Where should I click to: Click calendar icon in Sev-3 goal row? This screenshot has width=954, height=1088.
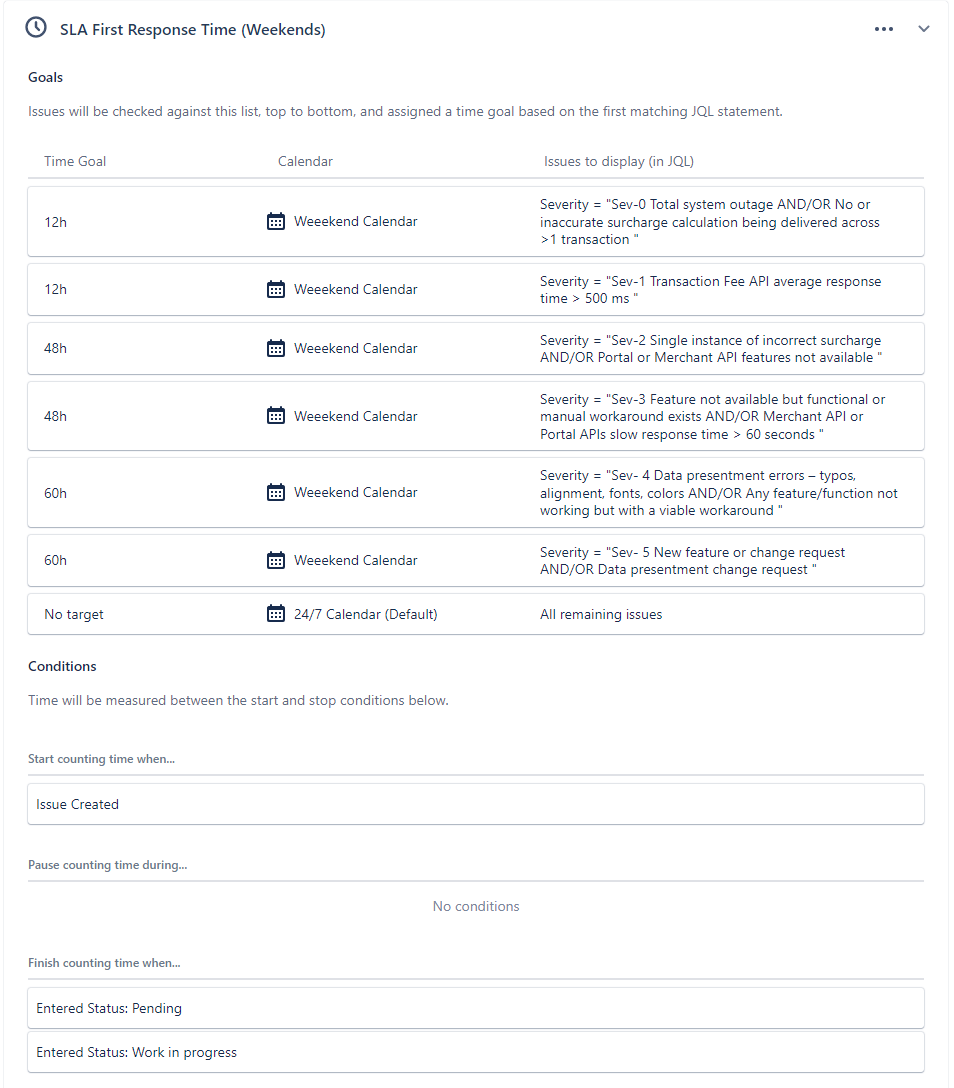(x=276, y=416)
